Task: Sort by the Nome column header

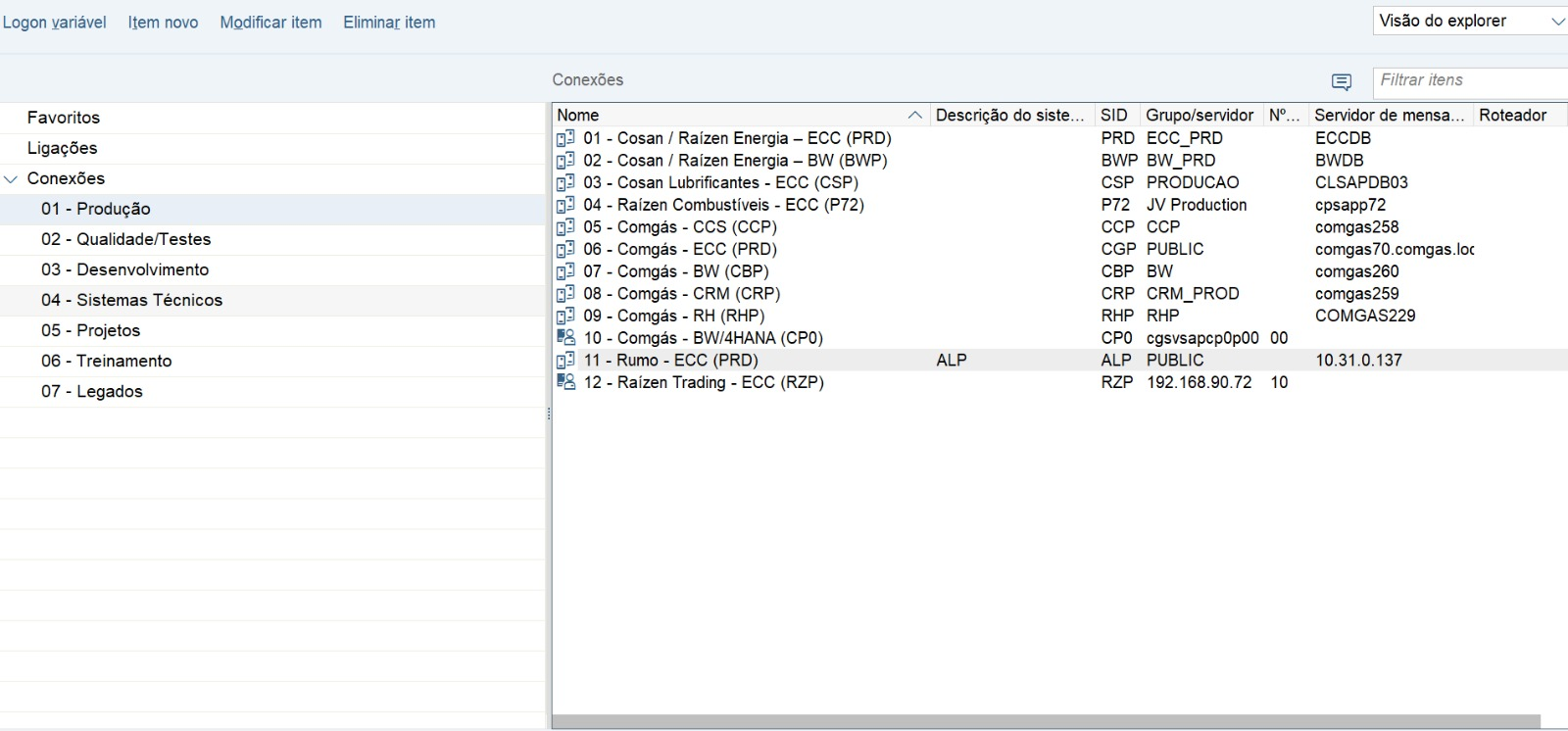Action: 578,116
